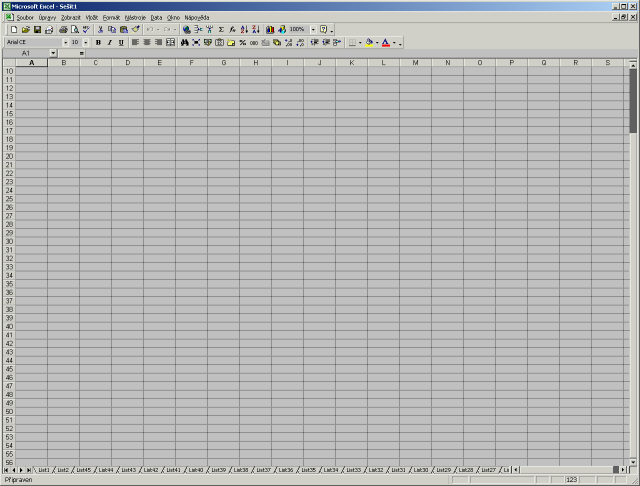Image resolution: width=640 pixels, height=486 pixels.
Task: Open the font name dropdown Arial CE
Action: [x=64, y=43]
